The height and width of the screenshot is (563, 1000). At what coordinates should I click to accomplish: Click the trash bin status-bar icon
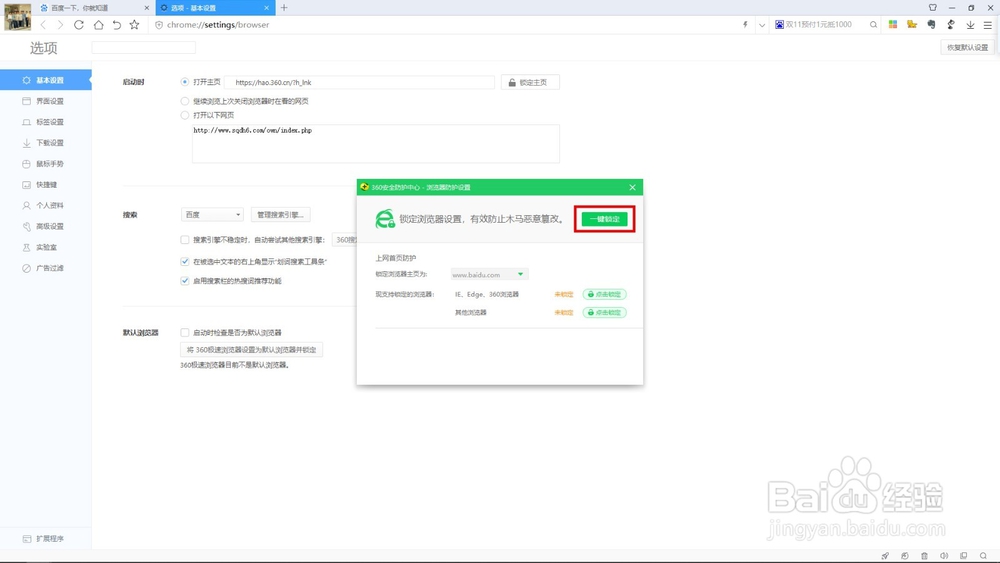[924, 556]
